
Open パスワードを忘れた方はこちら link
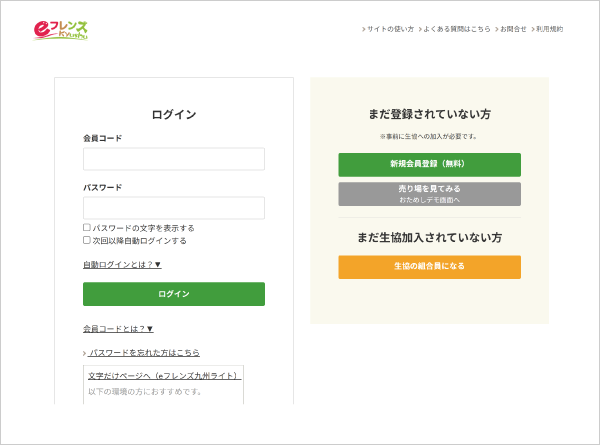coord(144,353)
